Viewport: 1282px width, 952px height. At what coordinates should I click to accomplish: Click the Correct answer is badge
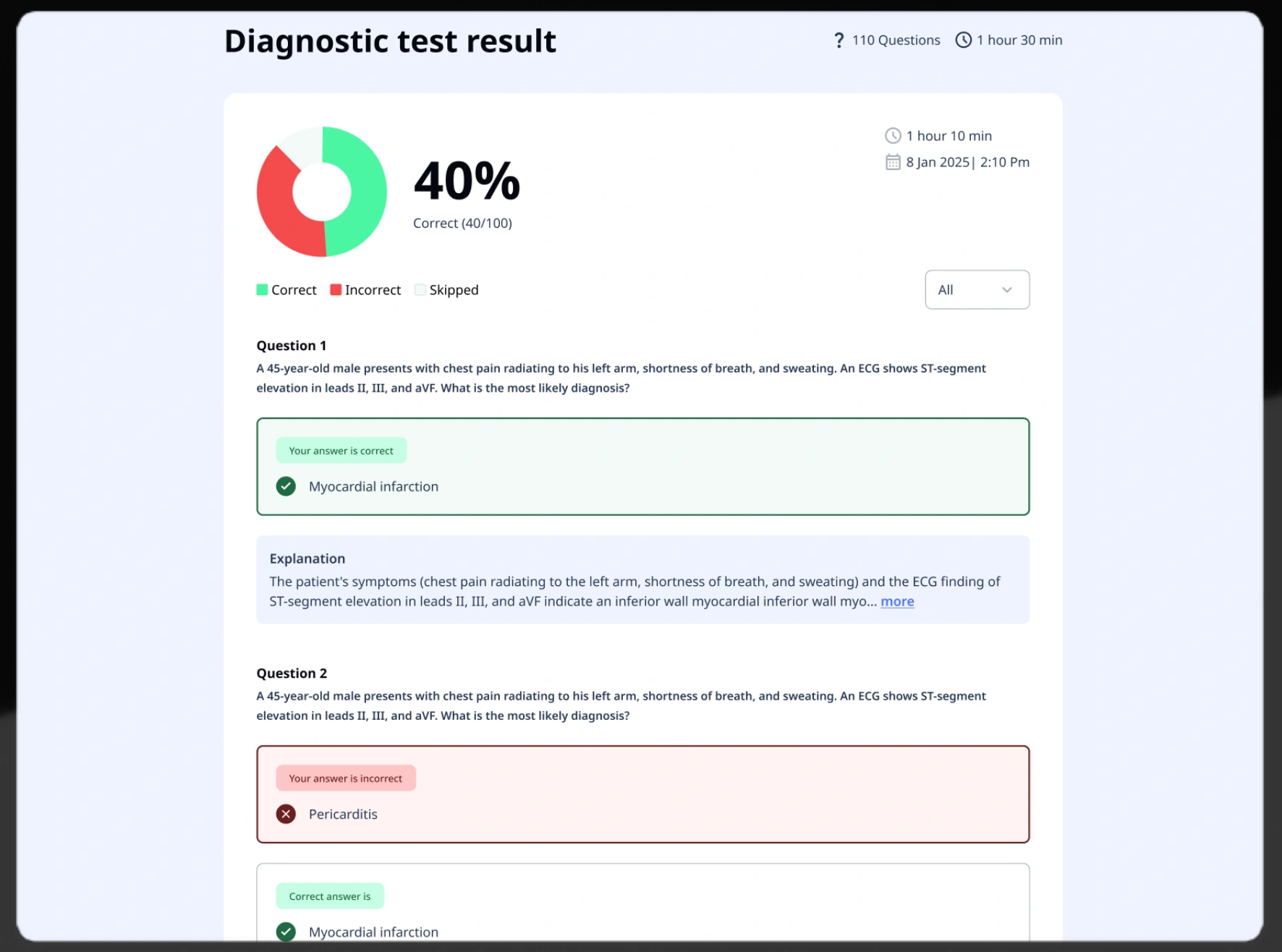click(x=329, y=896)
